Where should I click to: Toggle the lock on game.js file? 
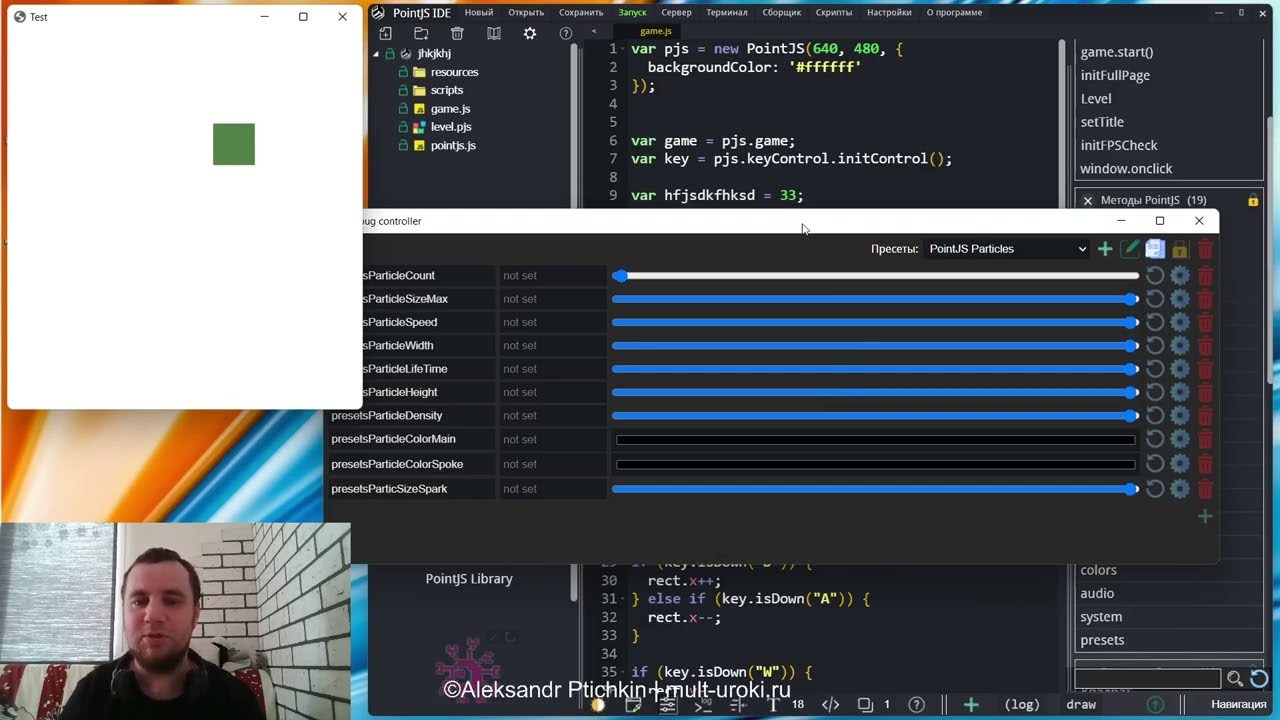pyautogui.click(x=404, y=109)
